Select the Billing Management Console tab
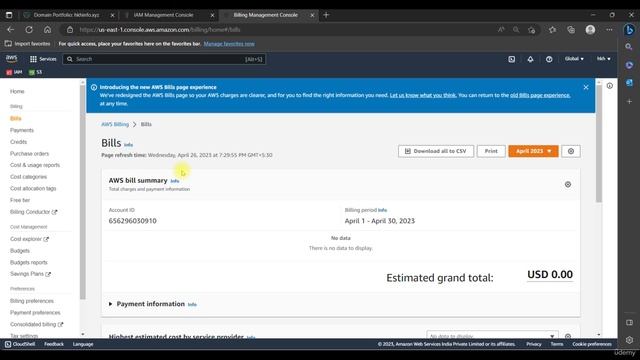 [x=268, y=15]
